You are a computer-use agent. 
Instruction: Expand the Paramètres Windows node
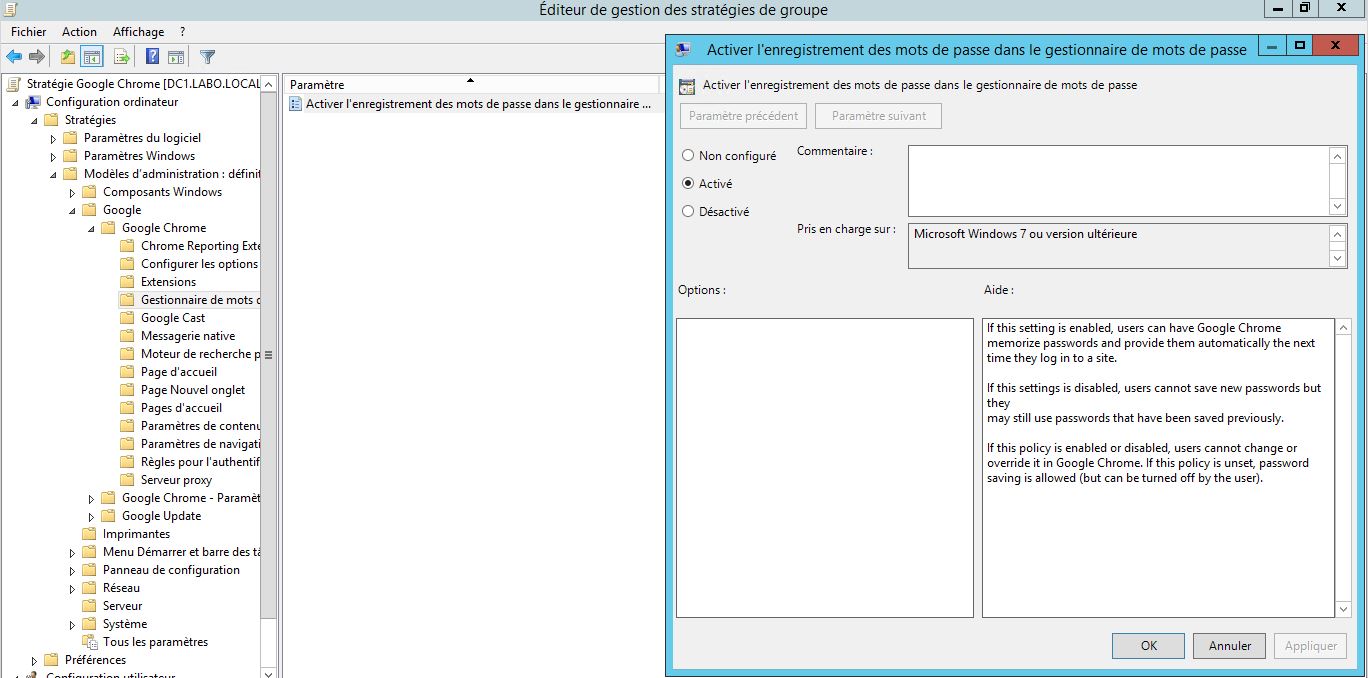click(x=53, y=156)
